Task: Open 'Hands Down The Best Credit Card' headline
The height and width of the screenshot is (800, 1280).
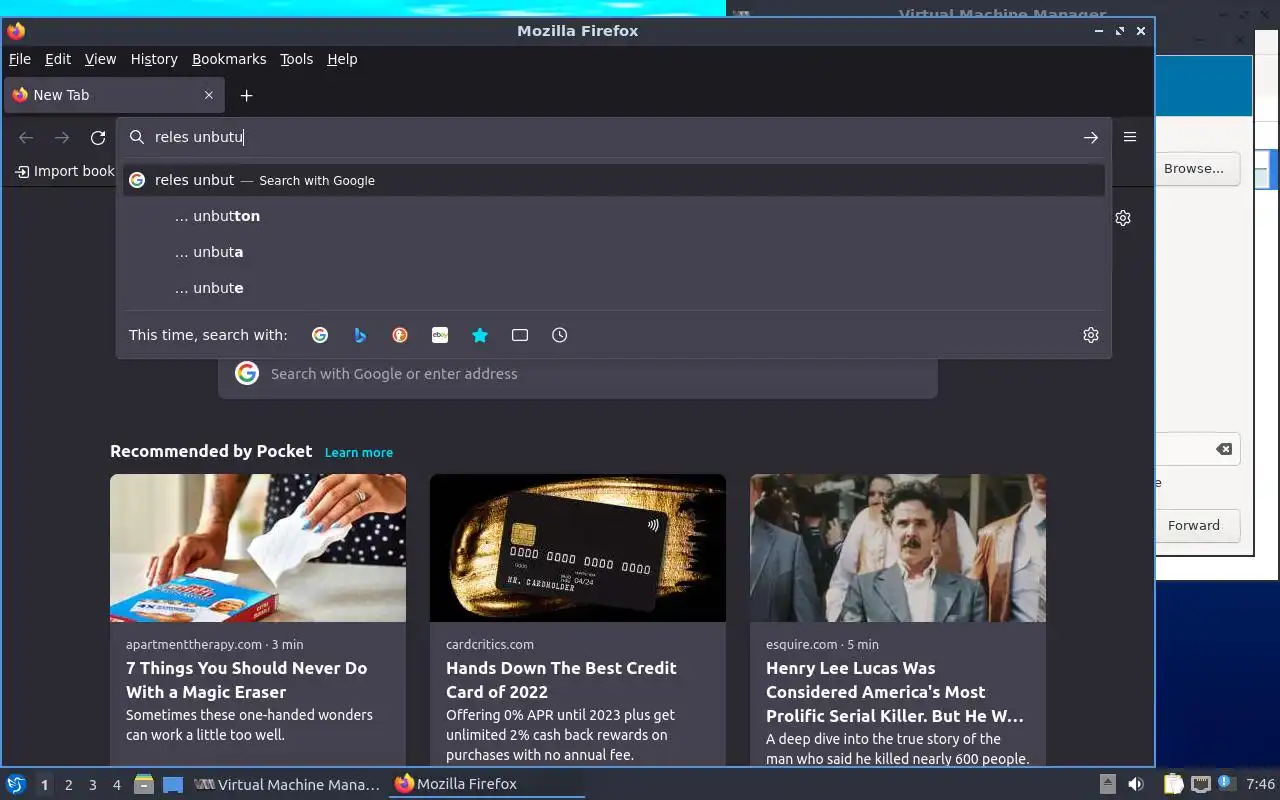Action: 561,680
